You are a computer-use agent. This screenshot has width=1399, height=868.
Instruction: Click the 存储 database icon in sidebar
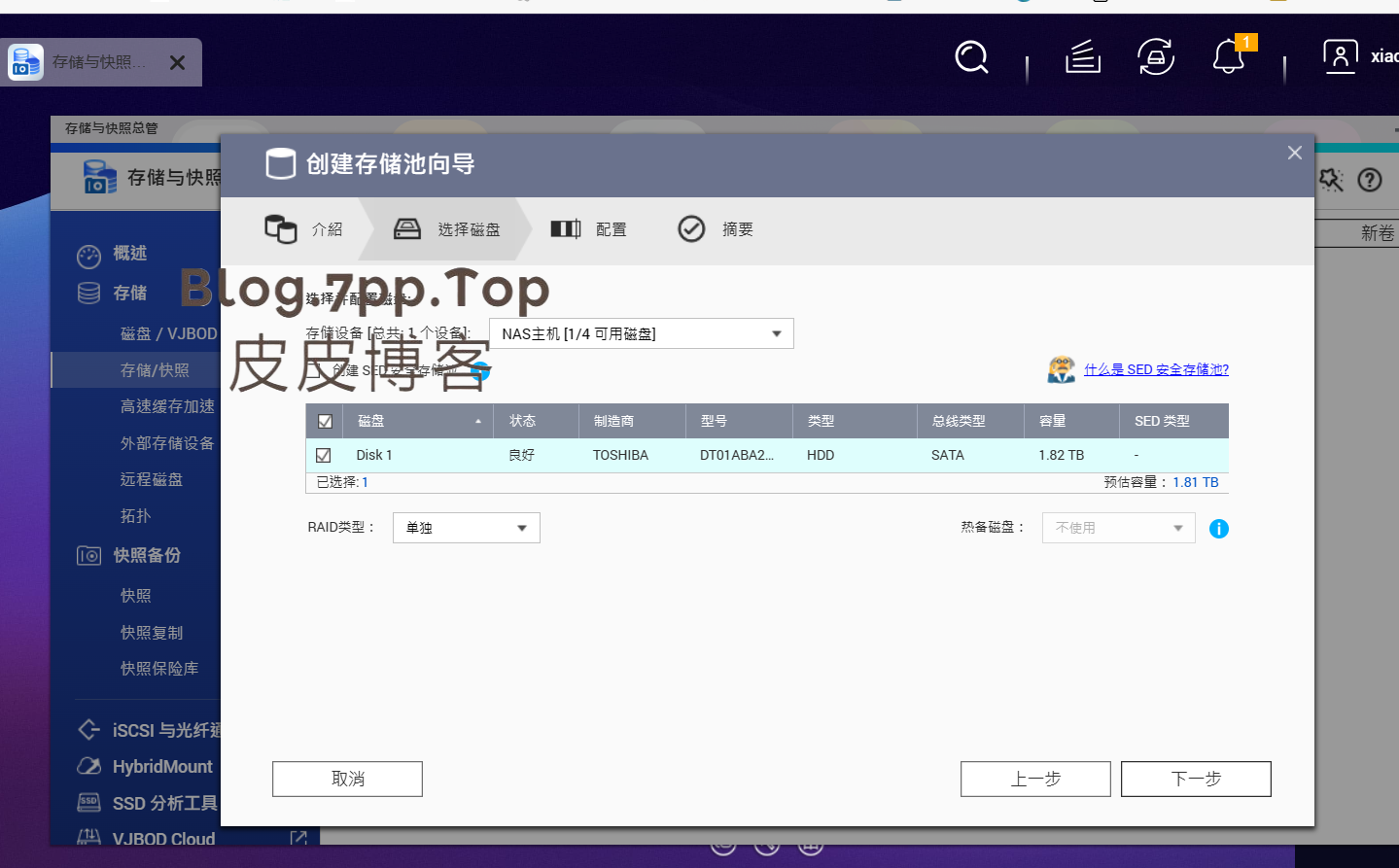tap(88, 293)
